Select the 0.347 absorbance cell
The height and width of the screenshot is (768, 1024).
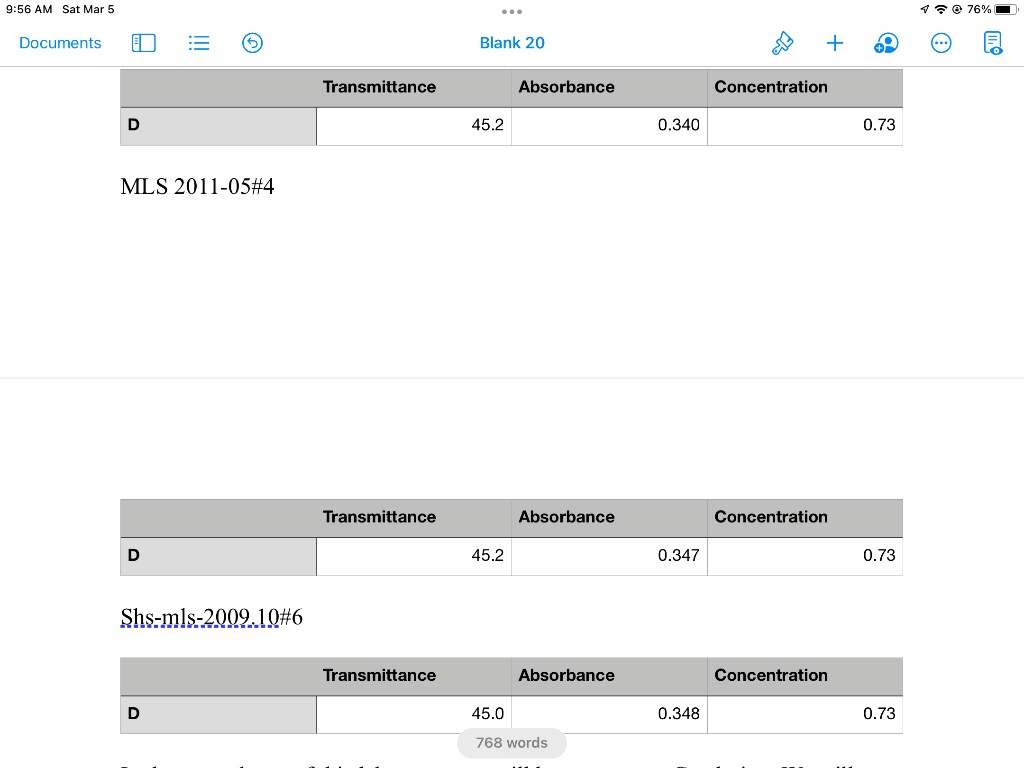click(609, 556)
